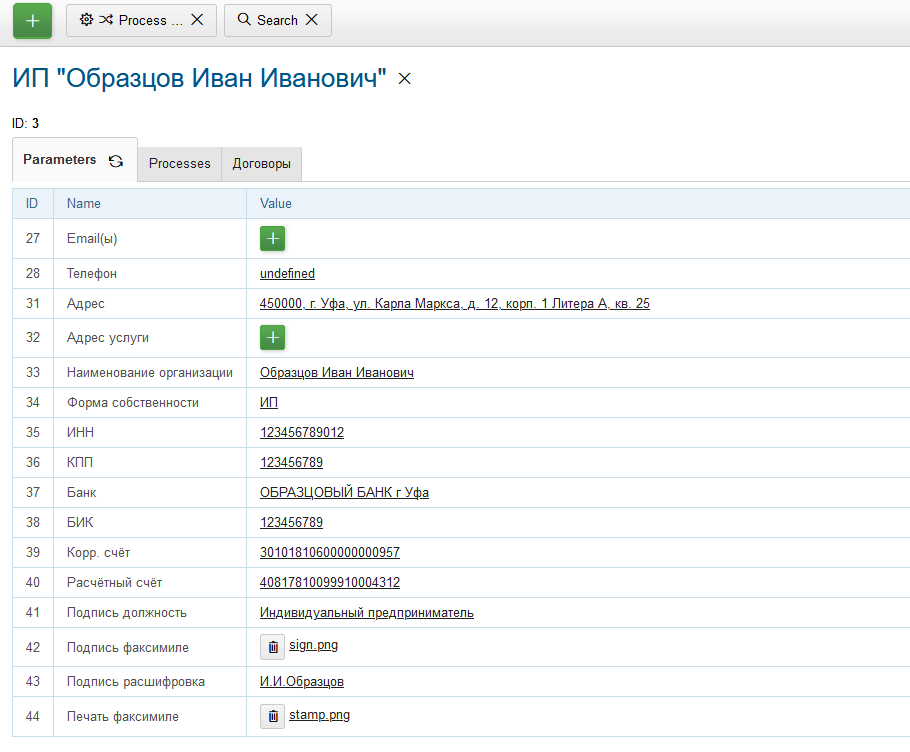The height and width of the screenshot is (752, 910).
Task: Open the stamp.png file link
Action: [319, 715]
